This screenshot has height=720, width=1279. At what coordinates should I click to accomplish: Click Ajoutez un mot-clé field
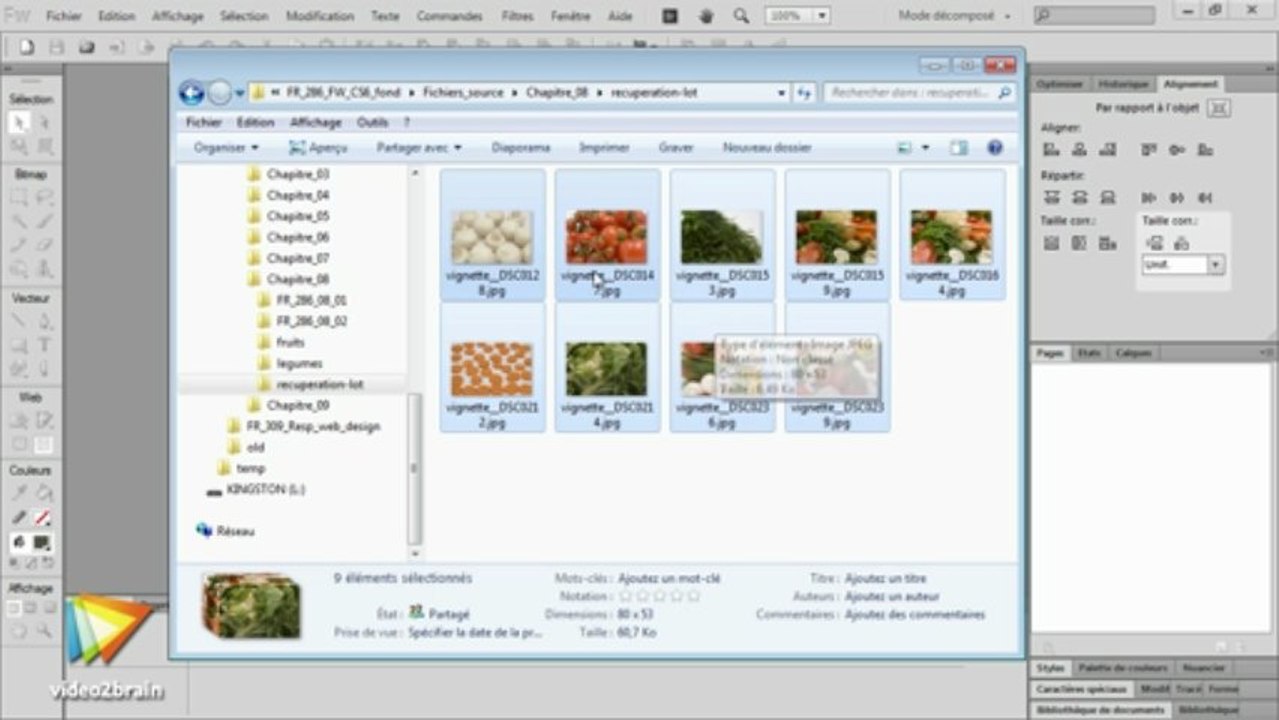[669, 578]
